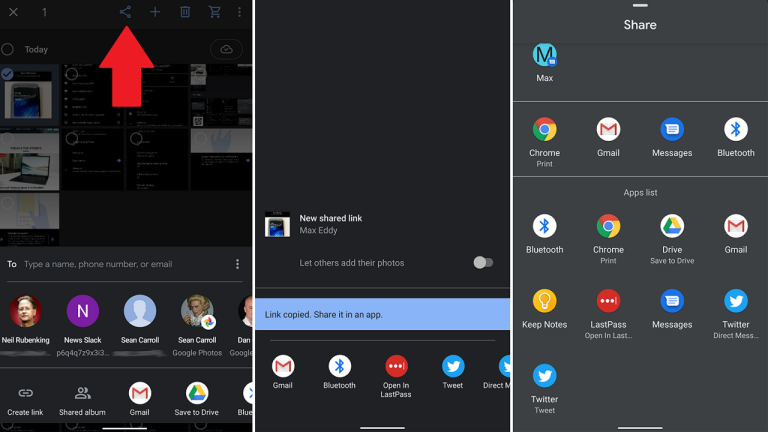Image resolution: width=768 pixels, height=432 pixels.
Task: Tap the shopping cart order icon
Action: point(215,12)
